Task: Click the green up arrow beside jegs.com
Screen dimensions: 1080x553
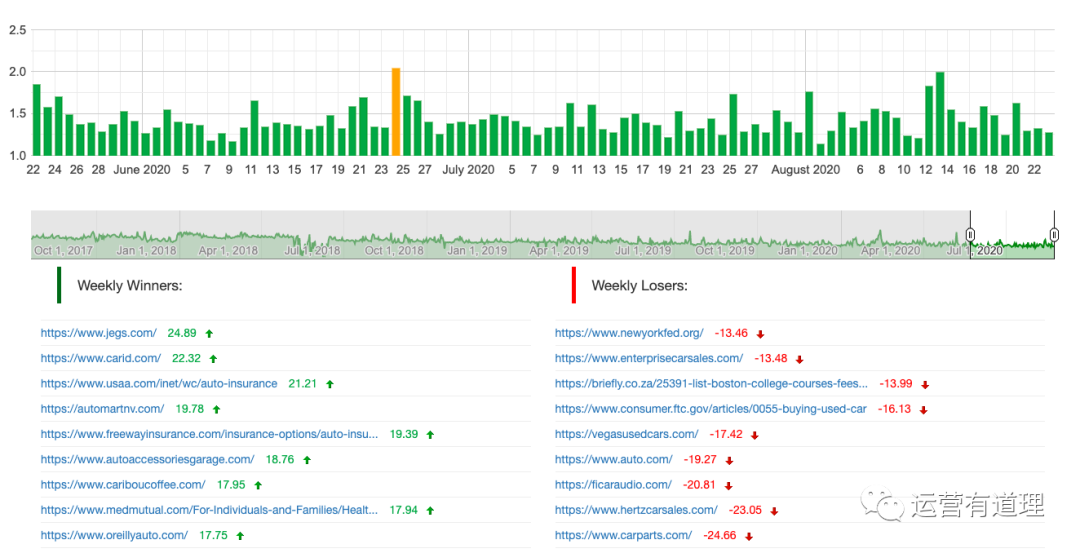Action: pyautogui.click(x=209, y=334)
